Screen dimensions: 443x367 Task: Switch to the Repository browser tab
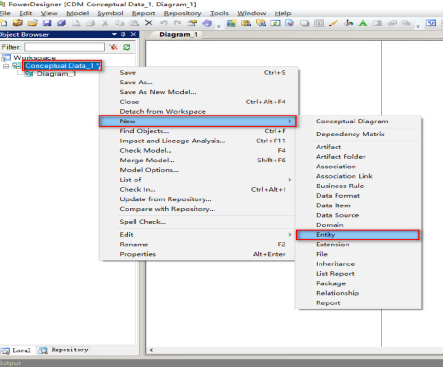[64, 350]
